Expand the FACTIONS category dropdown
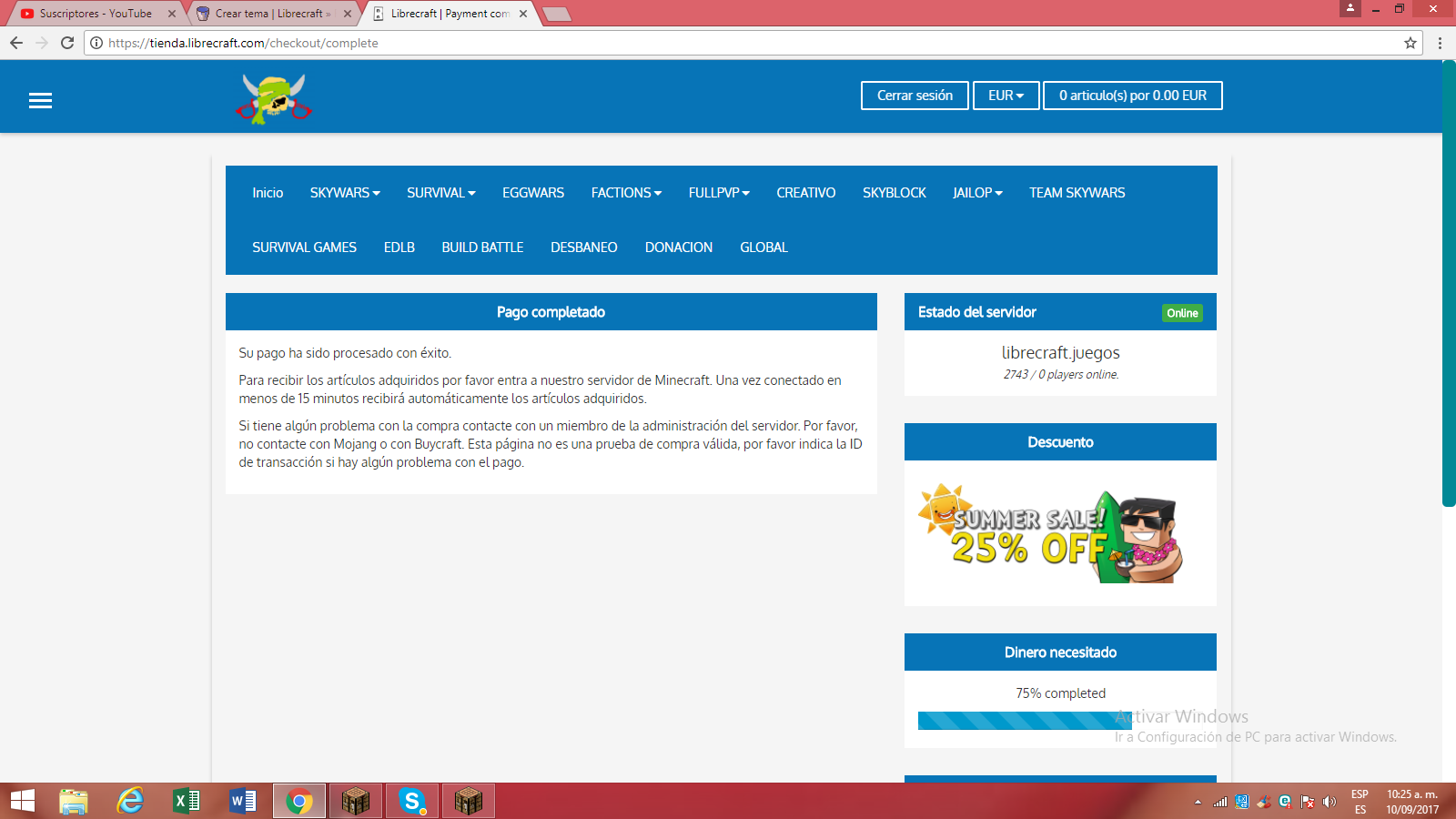 626,193
